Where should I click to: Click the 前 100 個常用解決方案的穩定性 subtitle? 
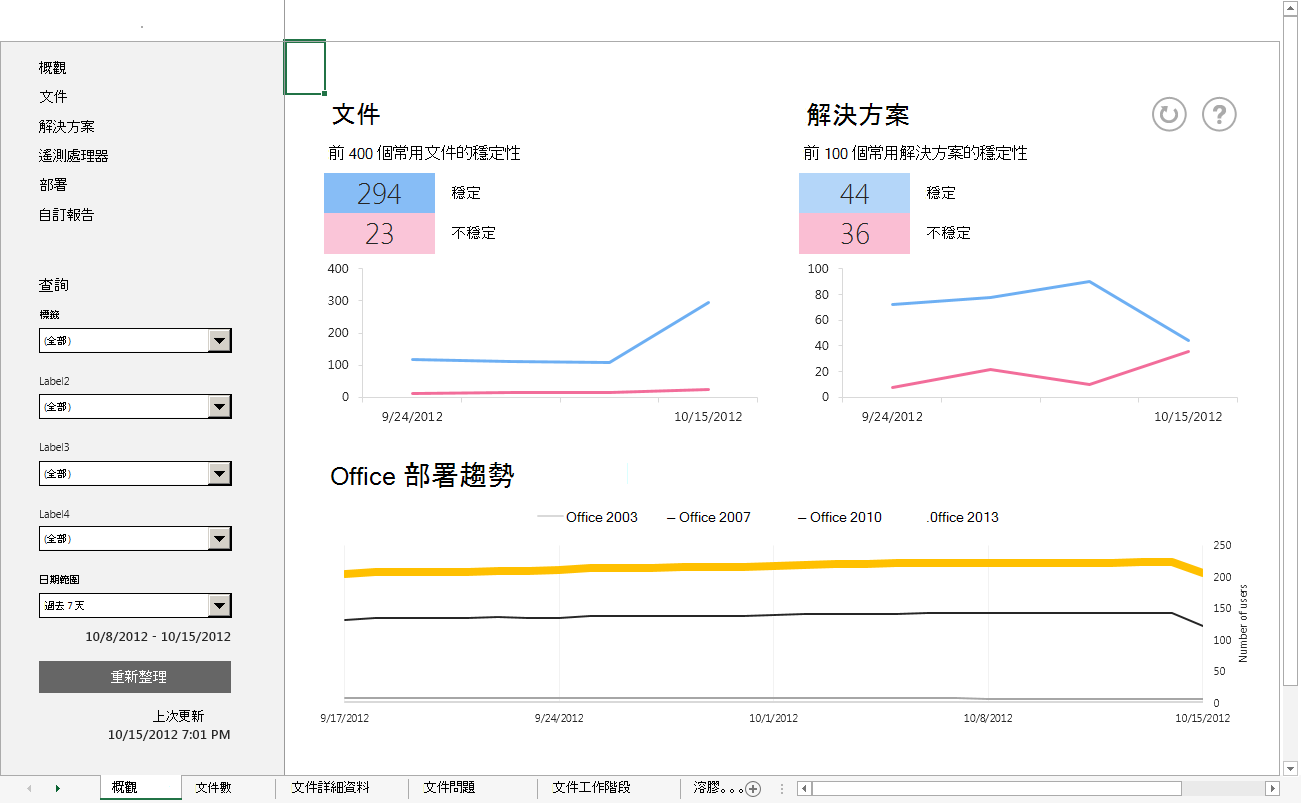point(916,153)
